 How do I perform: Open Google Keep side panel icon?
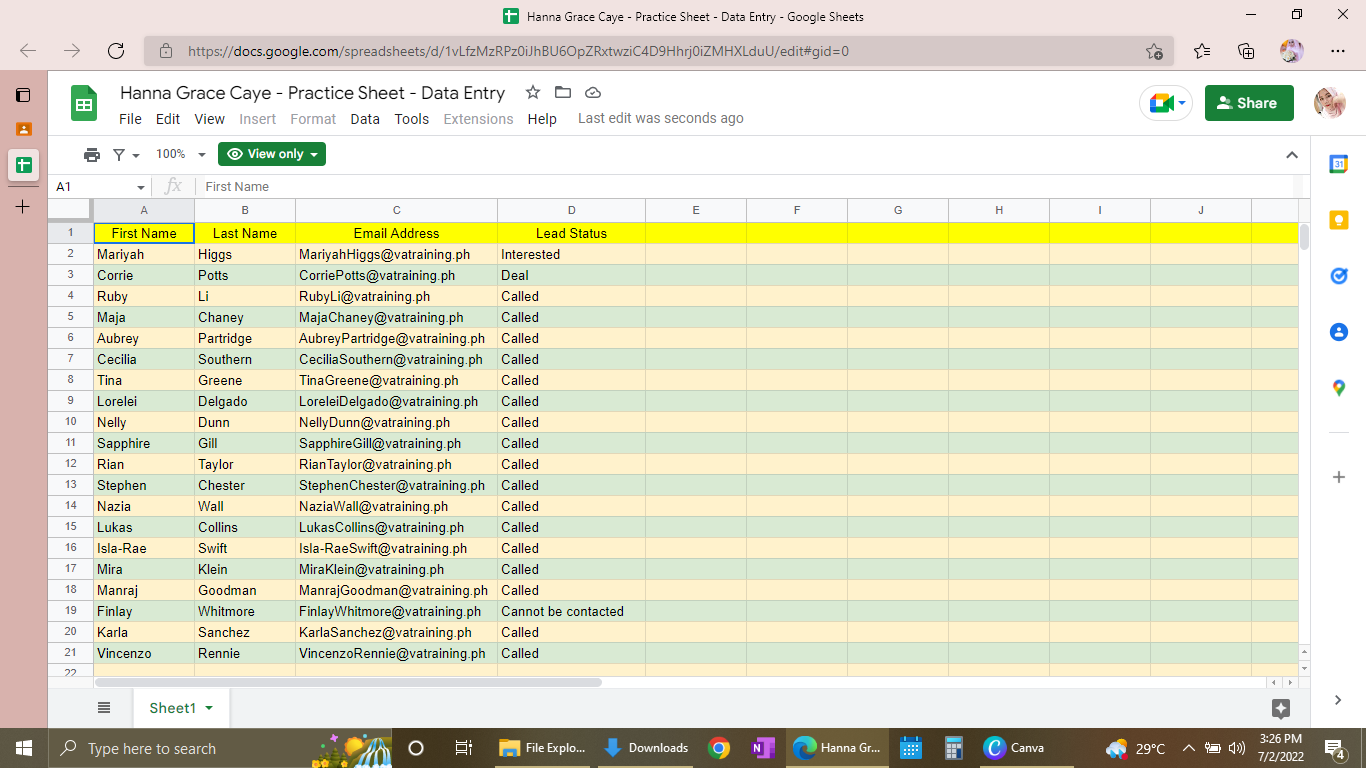click(1339, 220)
